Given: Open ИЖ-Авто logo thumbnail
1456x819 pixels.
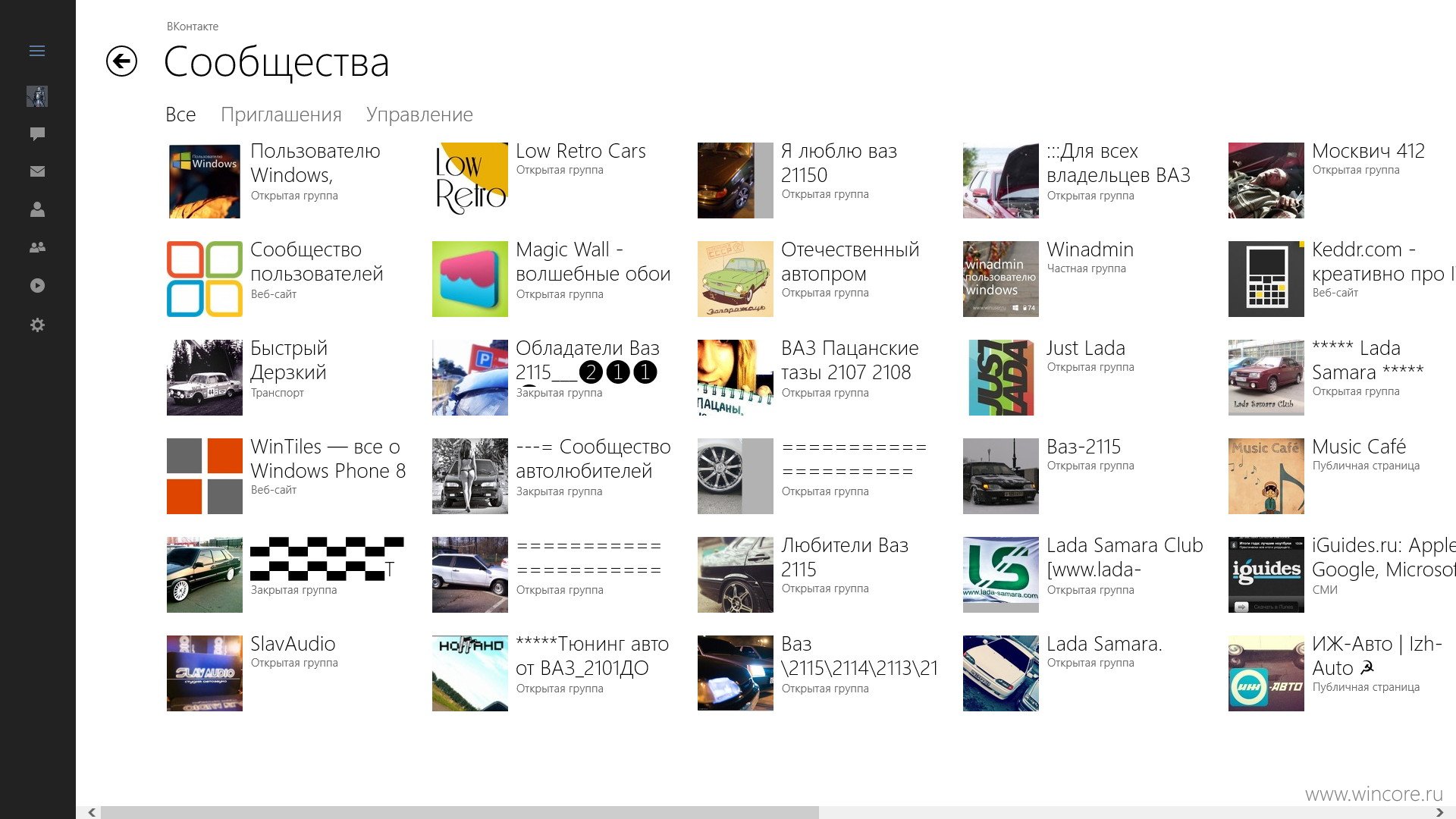Looking at the screenshot, I should coord(1266,673).
